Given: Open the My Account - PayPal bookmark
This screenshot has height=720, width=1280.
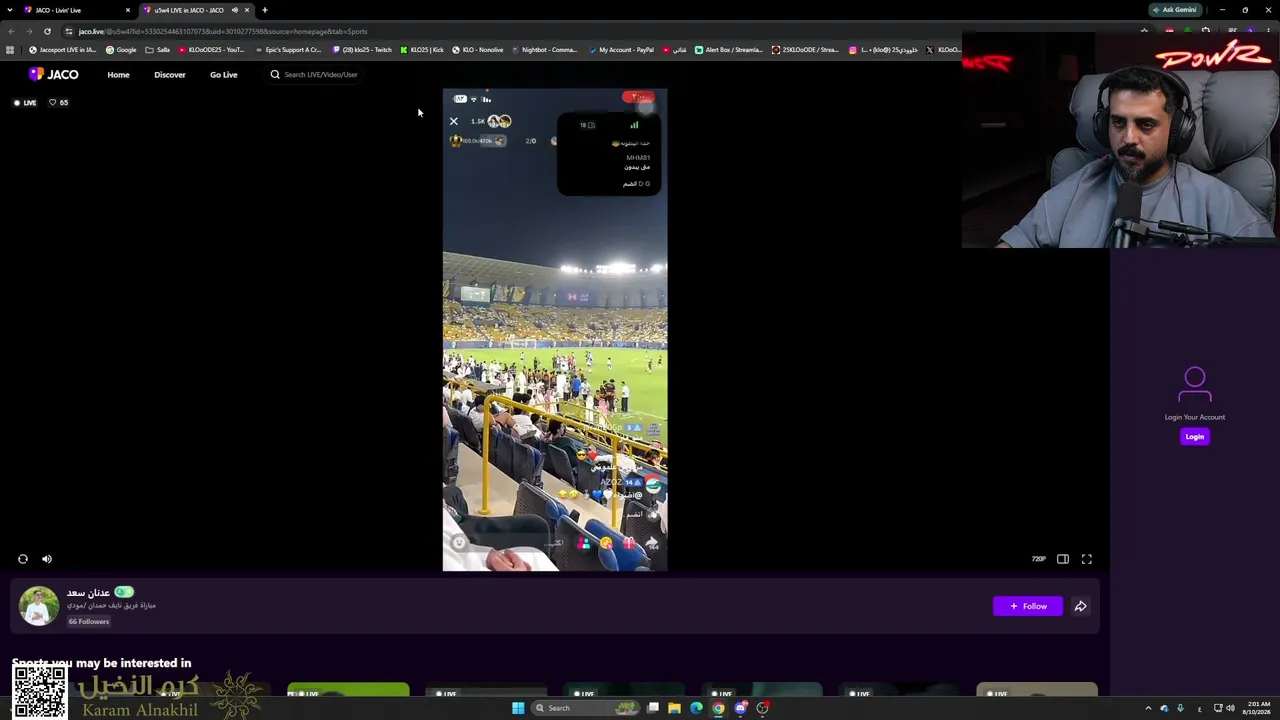Looking at the screenshot, I should tap(621, 50).
